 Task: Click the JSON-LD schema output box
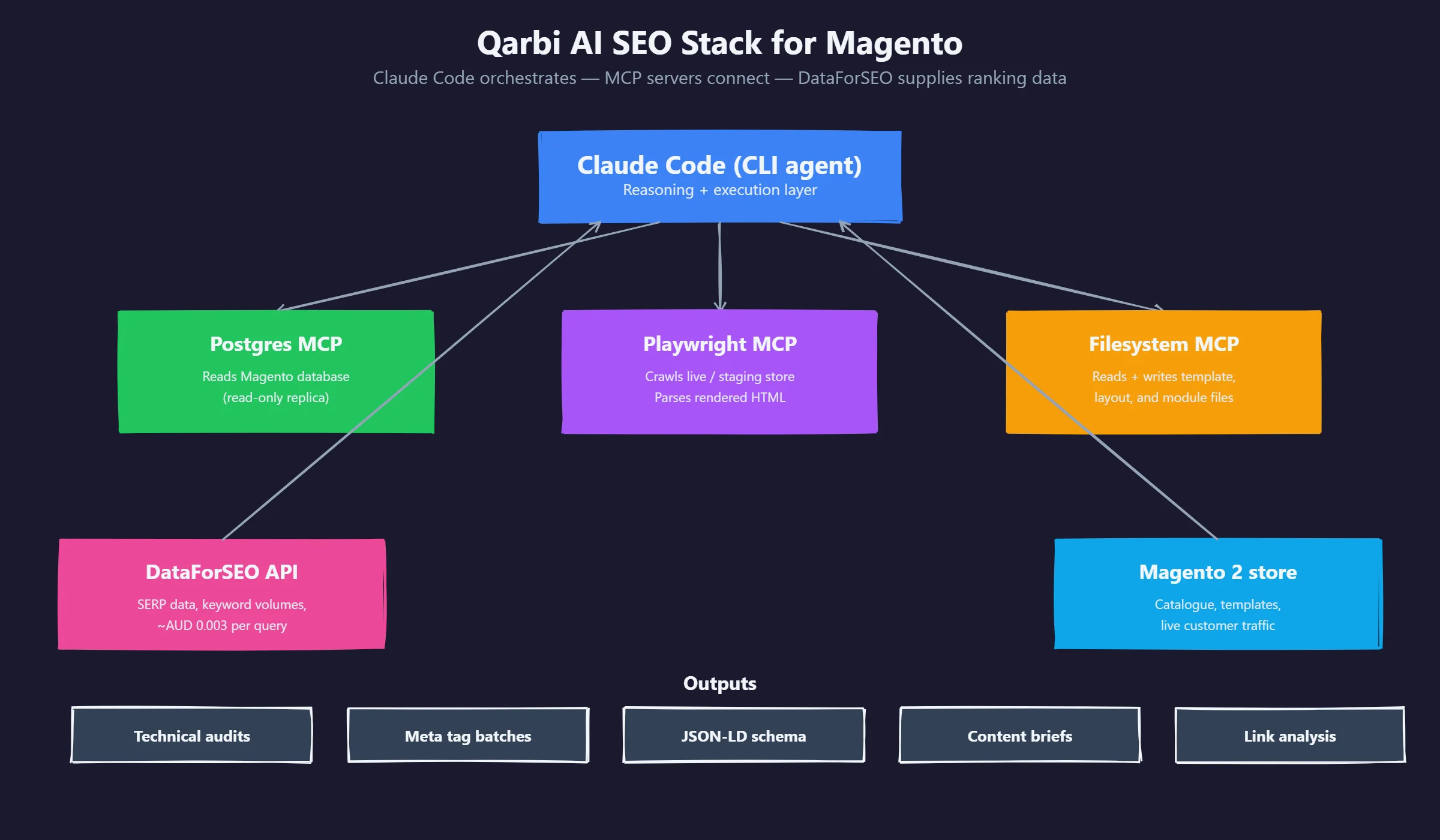(x=744, y=736)
